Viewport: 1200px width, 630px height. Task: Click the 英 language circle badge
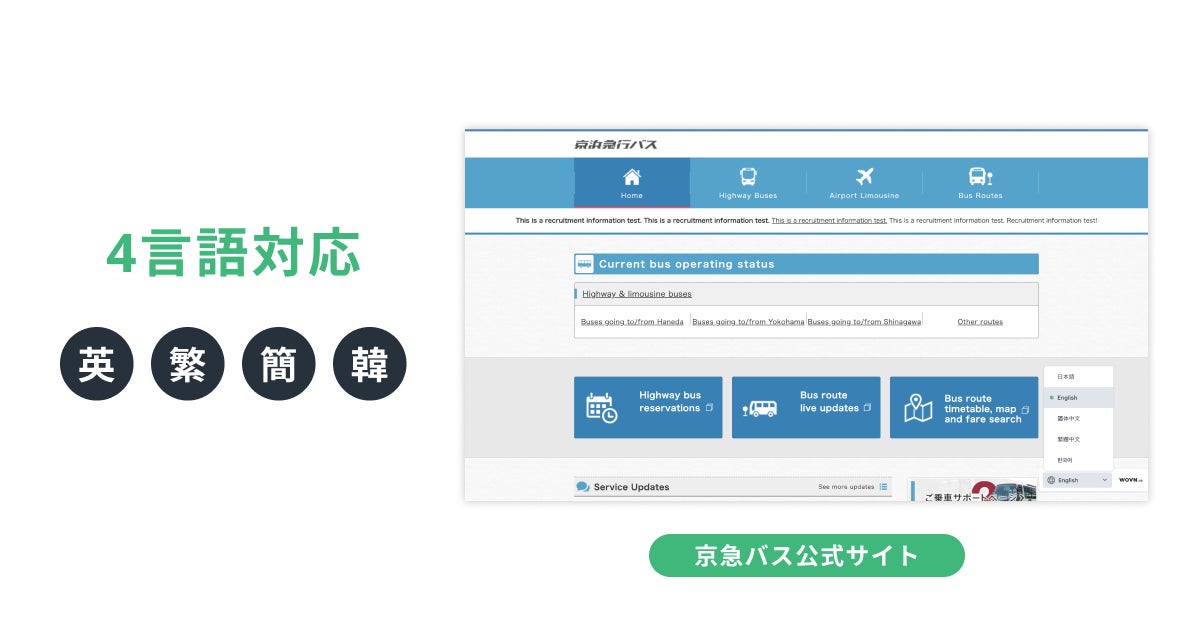[97, 364]
